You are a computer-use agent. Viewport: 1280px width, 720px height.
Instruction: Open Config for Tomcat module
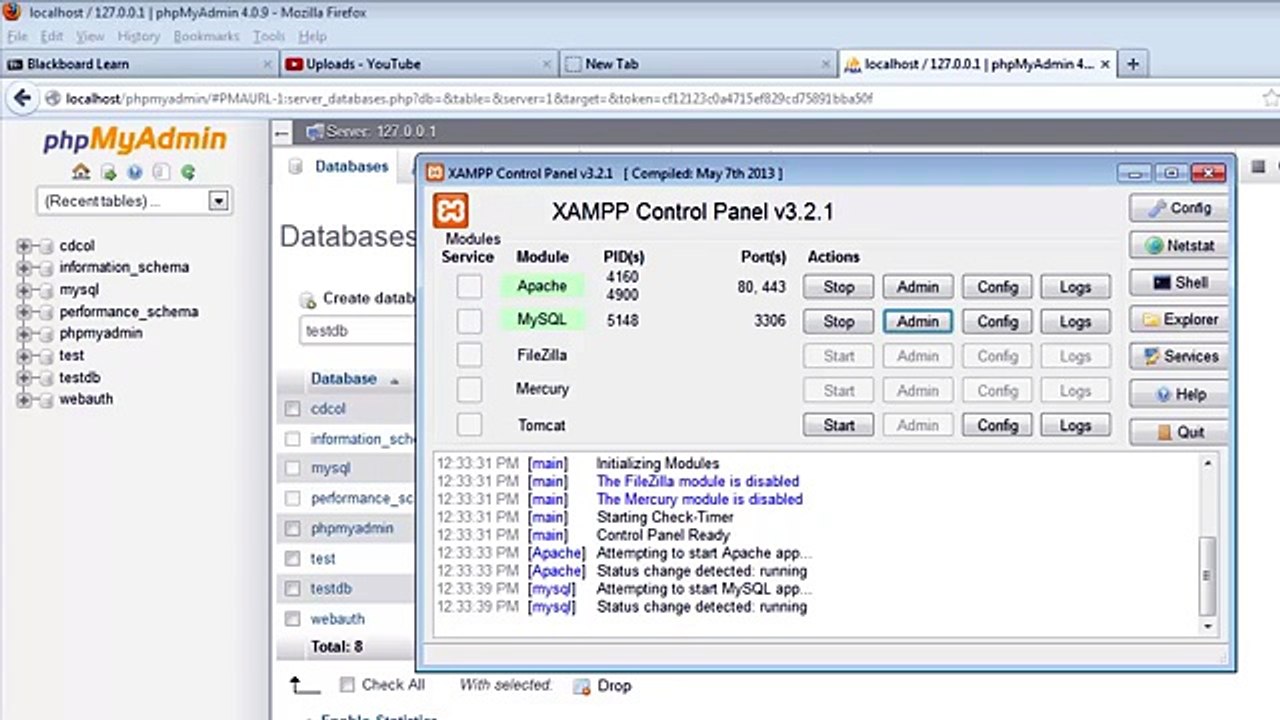[x=997, y=425]
